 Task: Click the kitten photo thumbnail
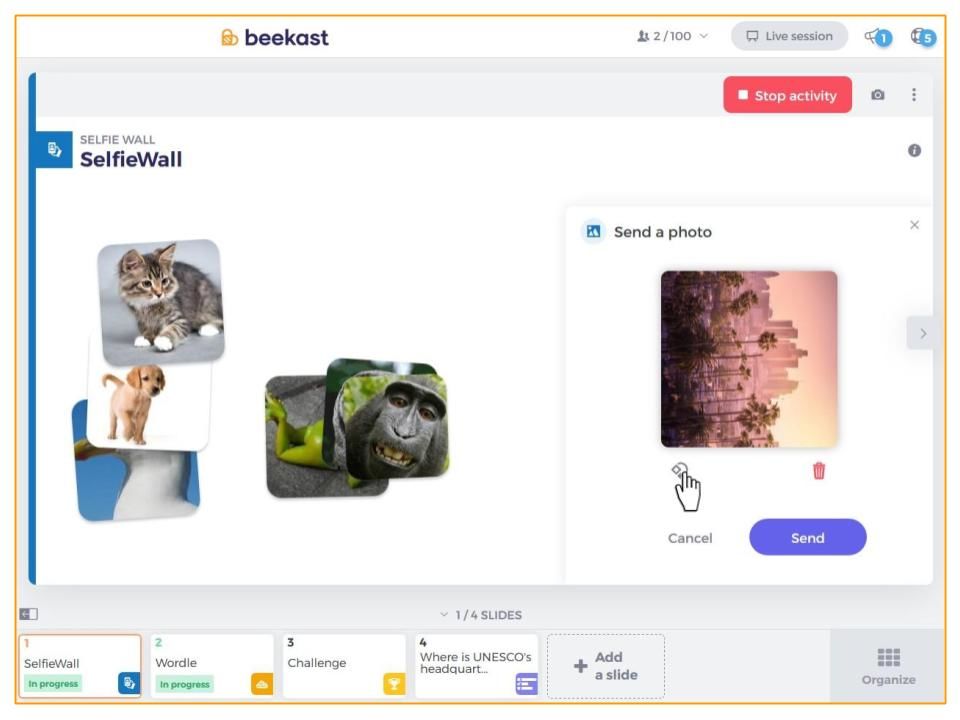[x=161, y=301]
